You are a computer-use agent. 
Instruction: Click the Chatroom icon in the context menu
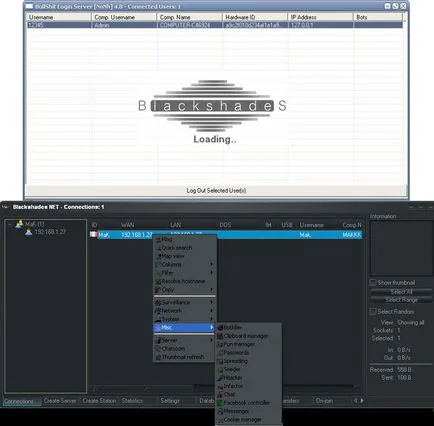[x=158, y=349]
